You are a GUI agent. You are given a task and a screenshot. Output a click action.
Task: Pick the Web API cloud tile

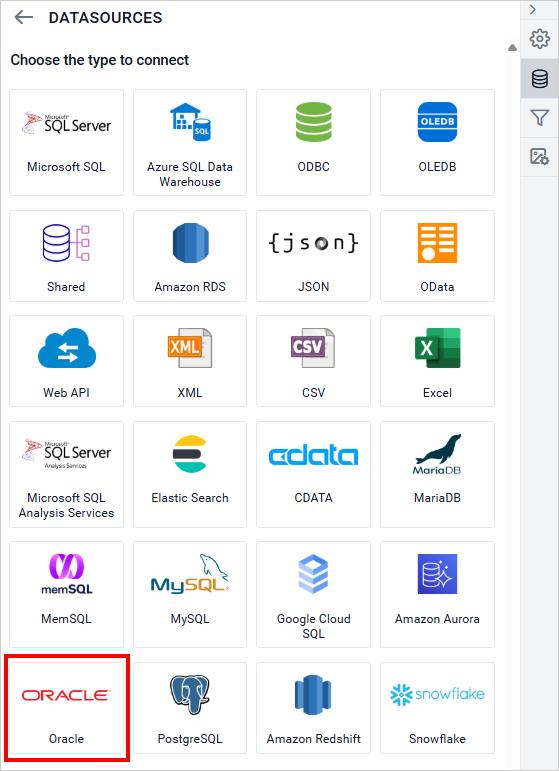point(66,361)
